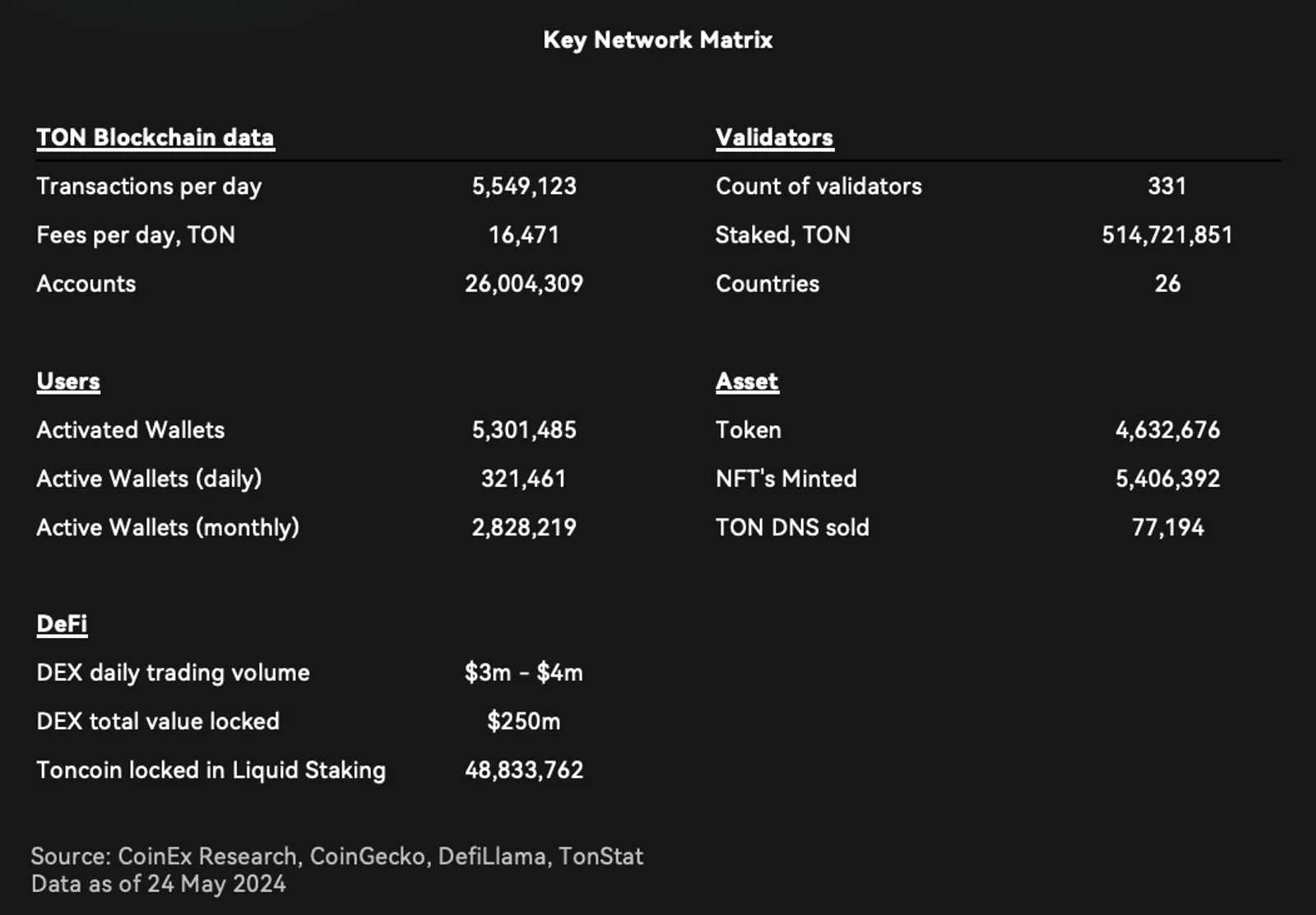
Task: Select the Staked, TON value 514,721,851
Action: click(1167, 235)
